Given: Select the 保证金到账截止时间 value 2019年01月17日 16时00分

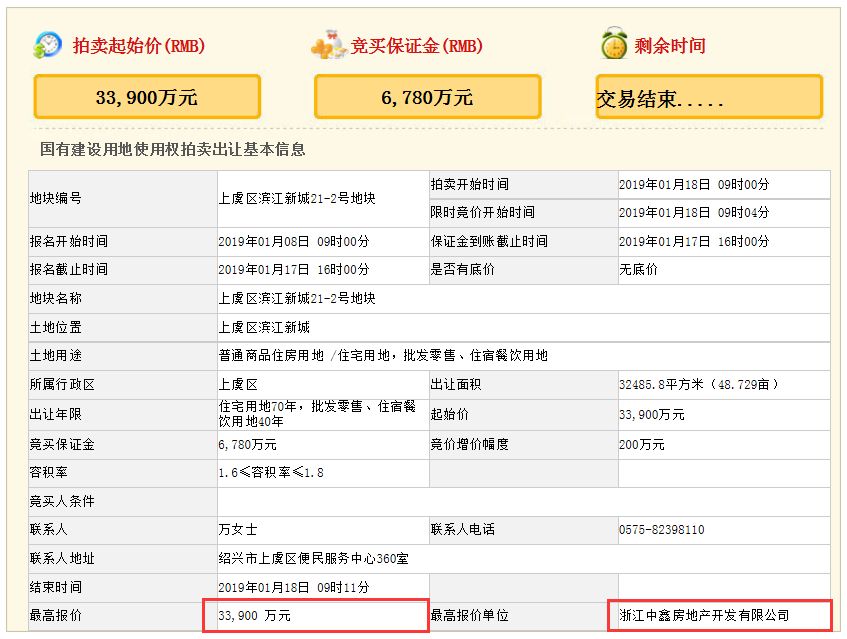Looking at the screenshot, I should coord(694,241).
